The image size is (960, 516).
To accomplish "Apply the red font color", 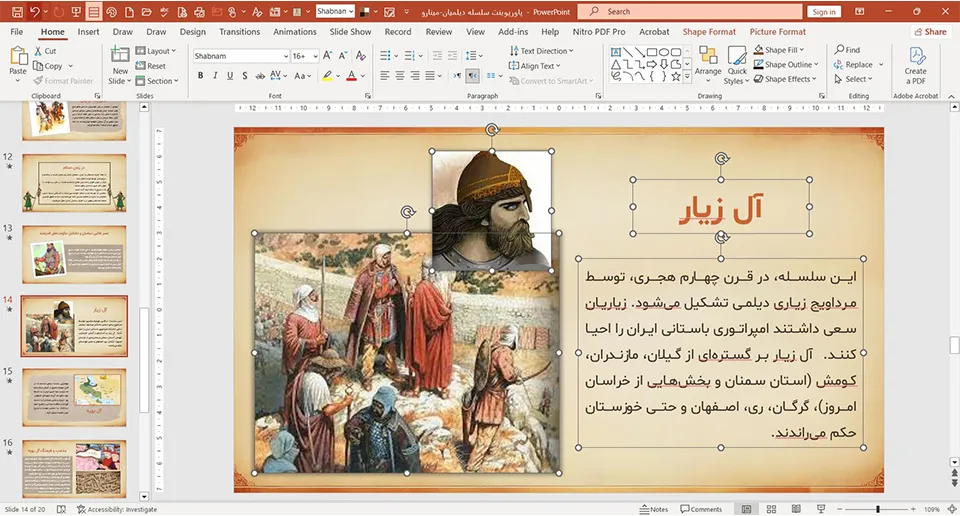I will pos(351,76).
